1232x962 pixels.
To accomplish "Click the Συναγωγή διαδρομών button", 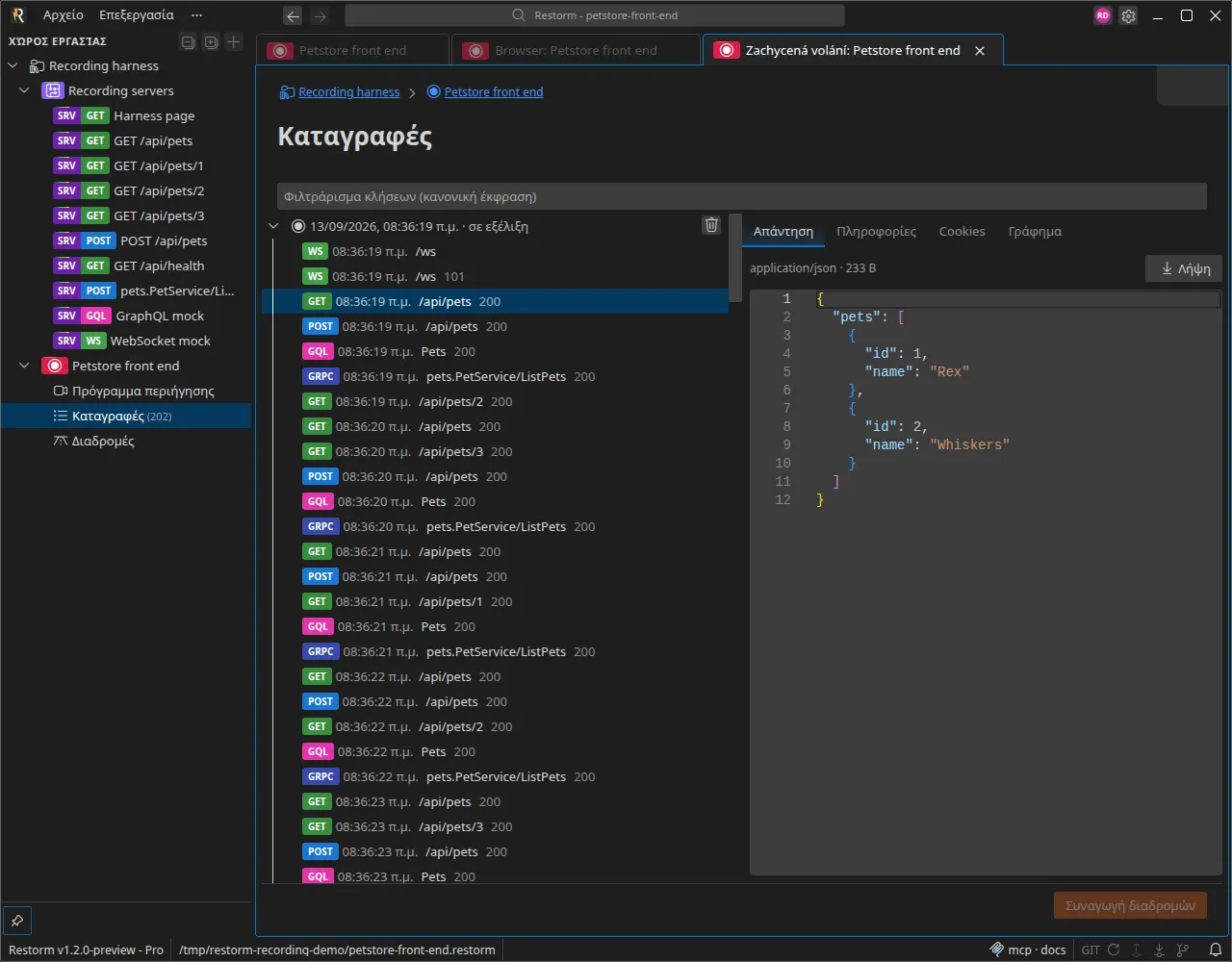I will 1130,905.
